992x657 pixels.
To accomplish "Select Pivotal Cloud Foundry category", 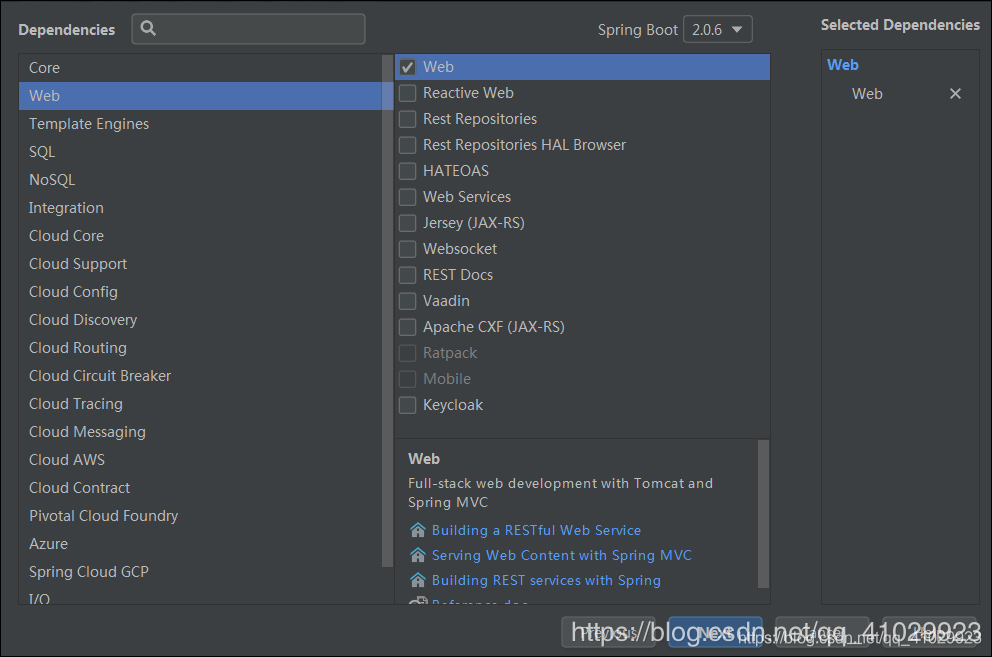I will [x=201, y=515].
